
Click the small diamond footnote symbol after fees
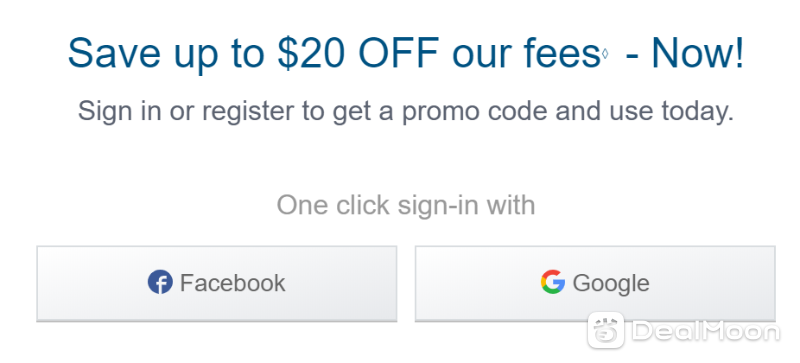click(605, 54)
